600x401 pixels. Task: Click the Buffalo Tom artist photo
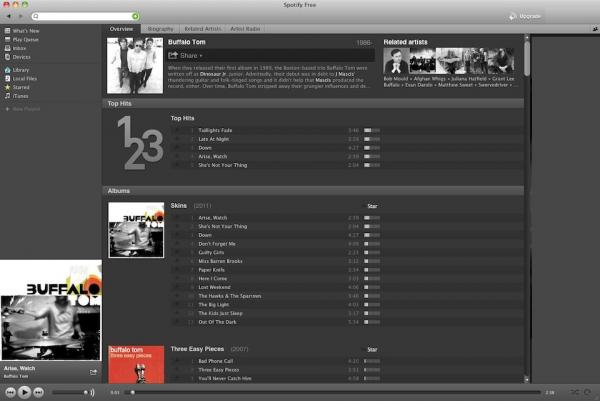click(x=135, y=65)
